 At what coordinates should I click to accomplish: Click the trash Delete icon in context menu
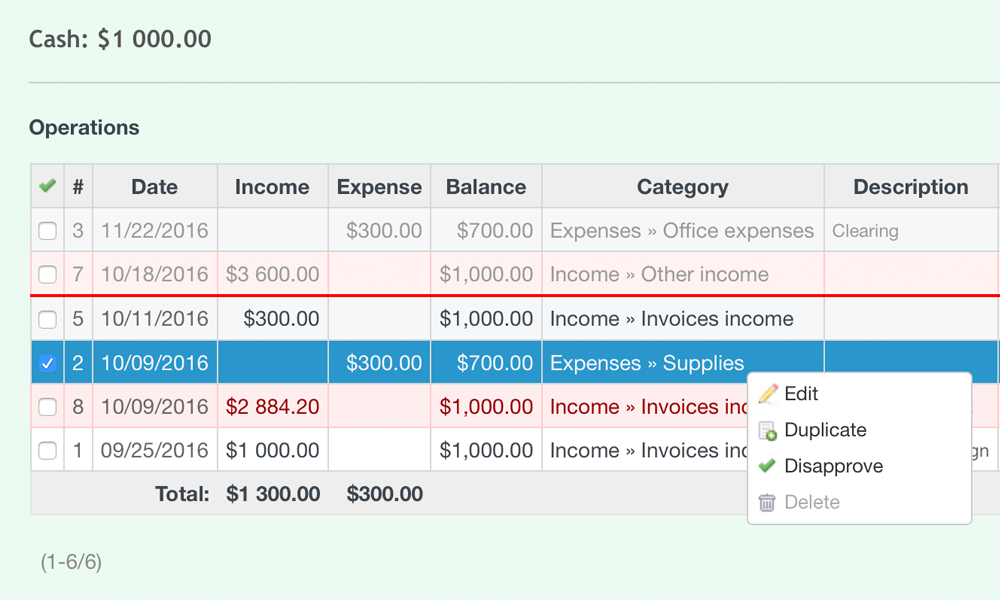point(766,502)
